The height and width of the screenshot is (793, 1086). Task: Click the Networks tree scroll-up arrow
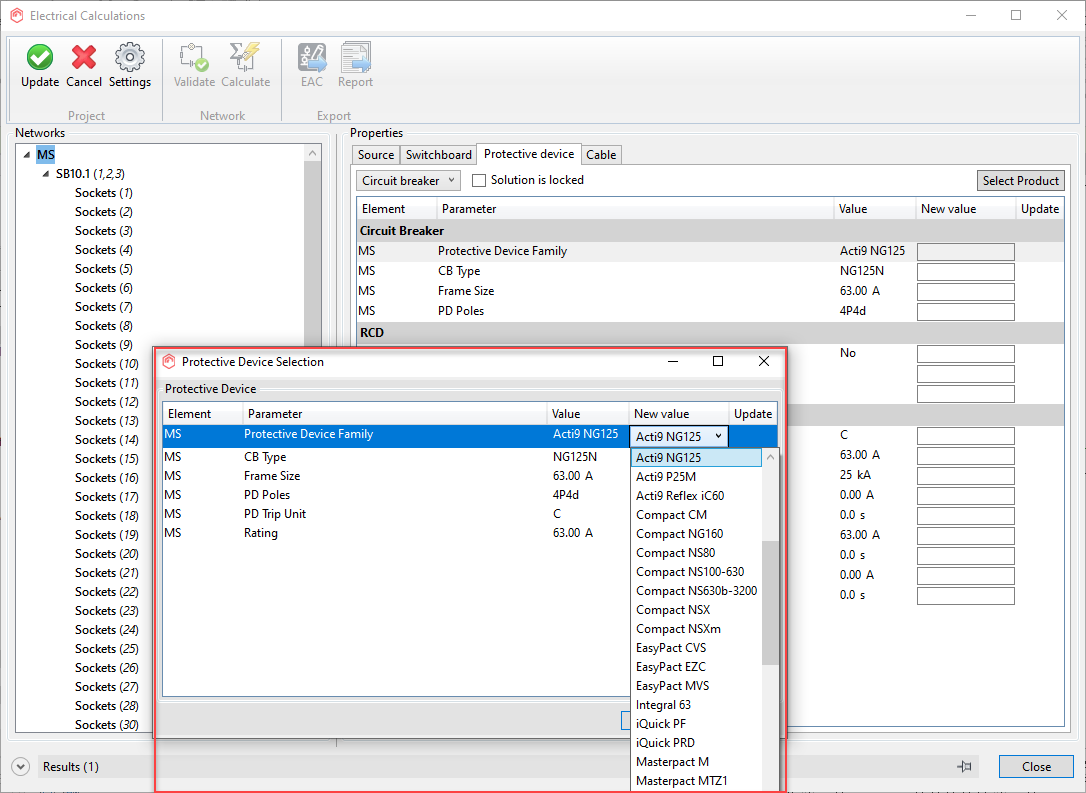pyautogui.click(x=312, y=154)
